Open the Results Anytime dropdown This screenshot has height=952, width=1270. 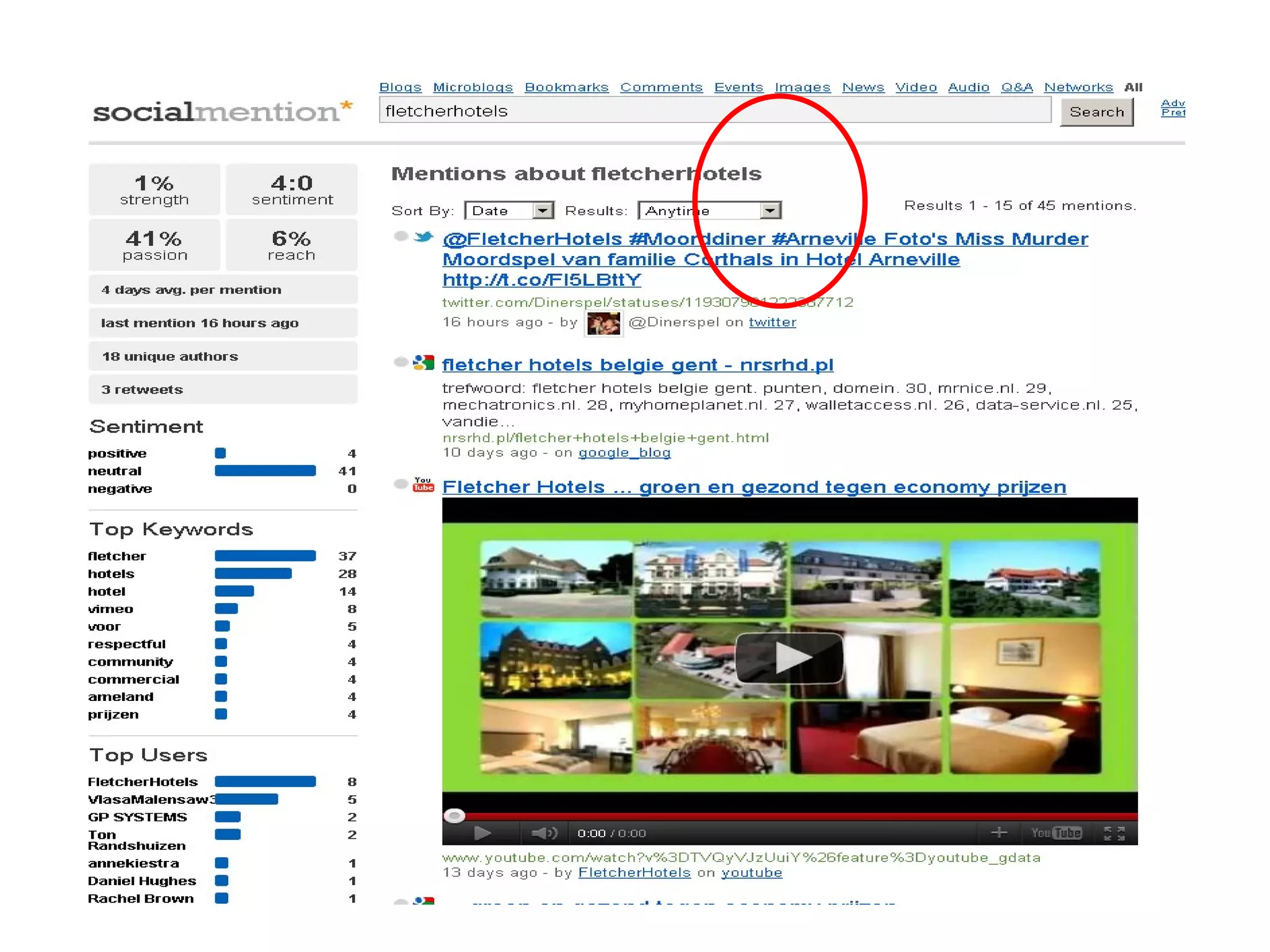coord(770,211)
